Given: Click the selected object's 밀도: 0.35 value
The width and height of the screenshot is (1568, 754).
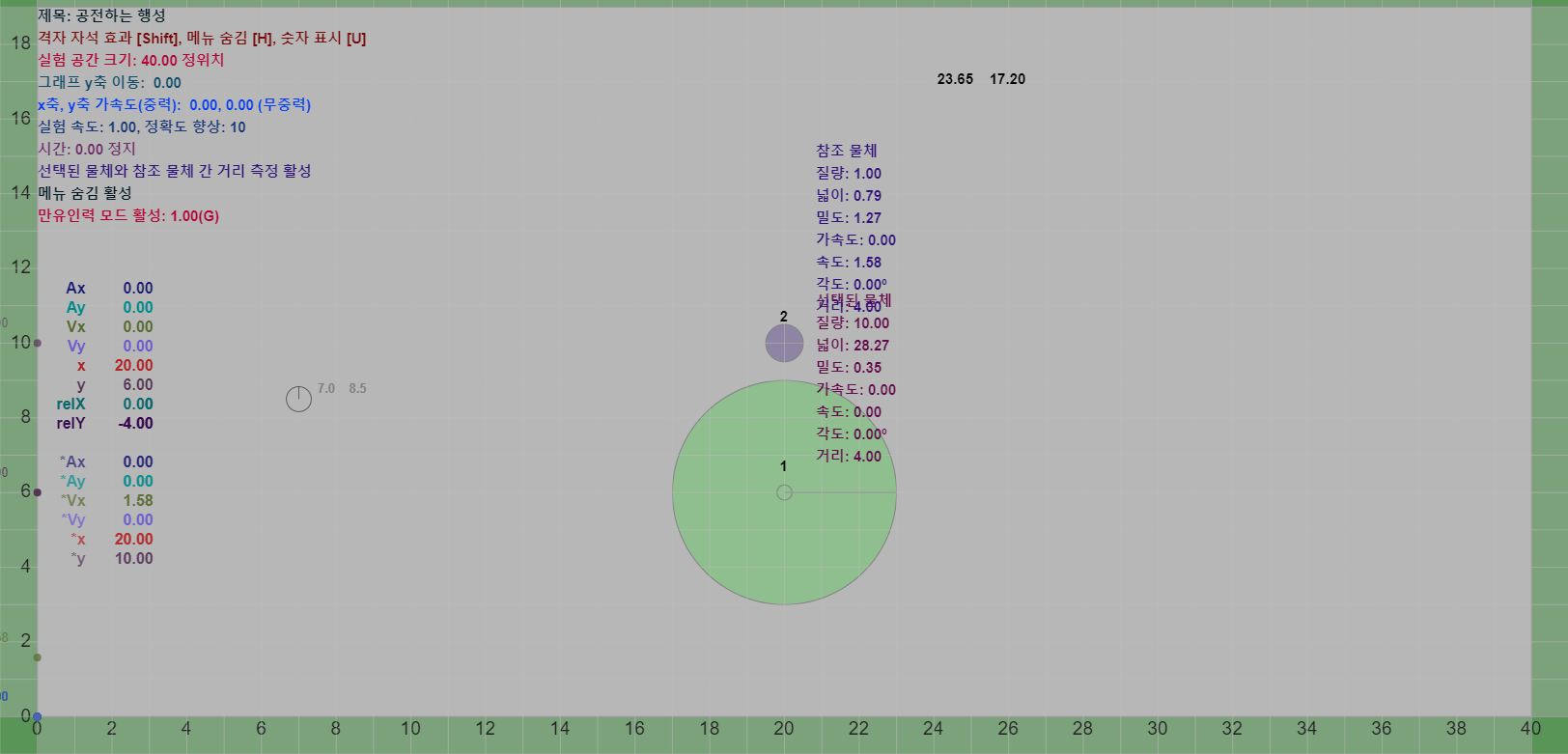Looking at the screenshot, I should tap(849, 367).
